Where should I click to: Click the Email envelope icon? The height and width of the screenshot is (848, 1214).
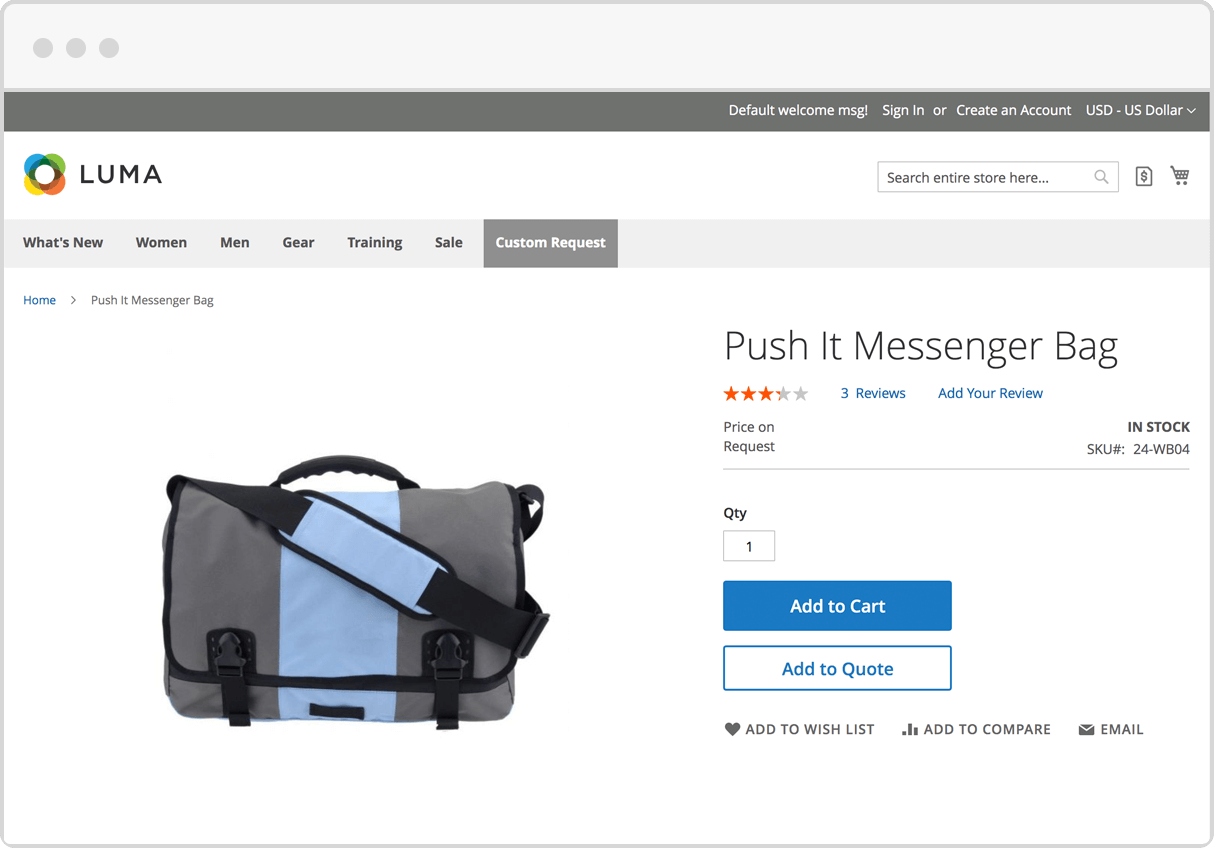(1086, 730)
